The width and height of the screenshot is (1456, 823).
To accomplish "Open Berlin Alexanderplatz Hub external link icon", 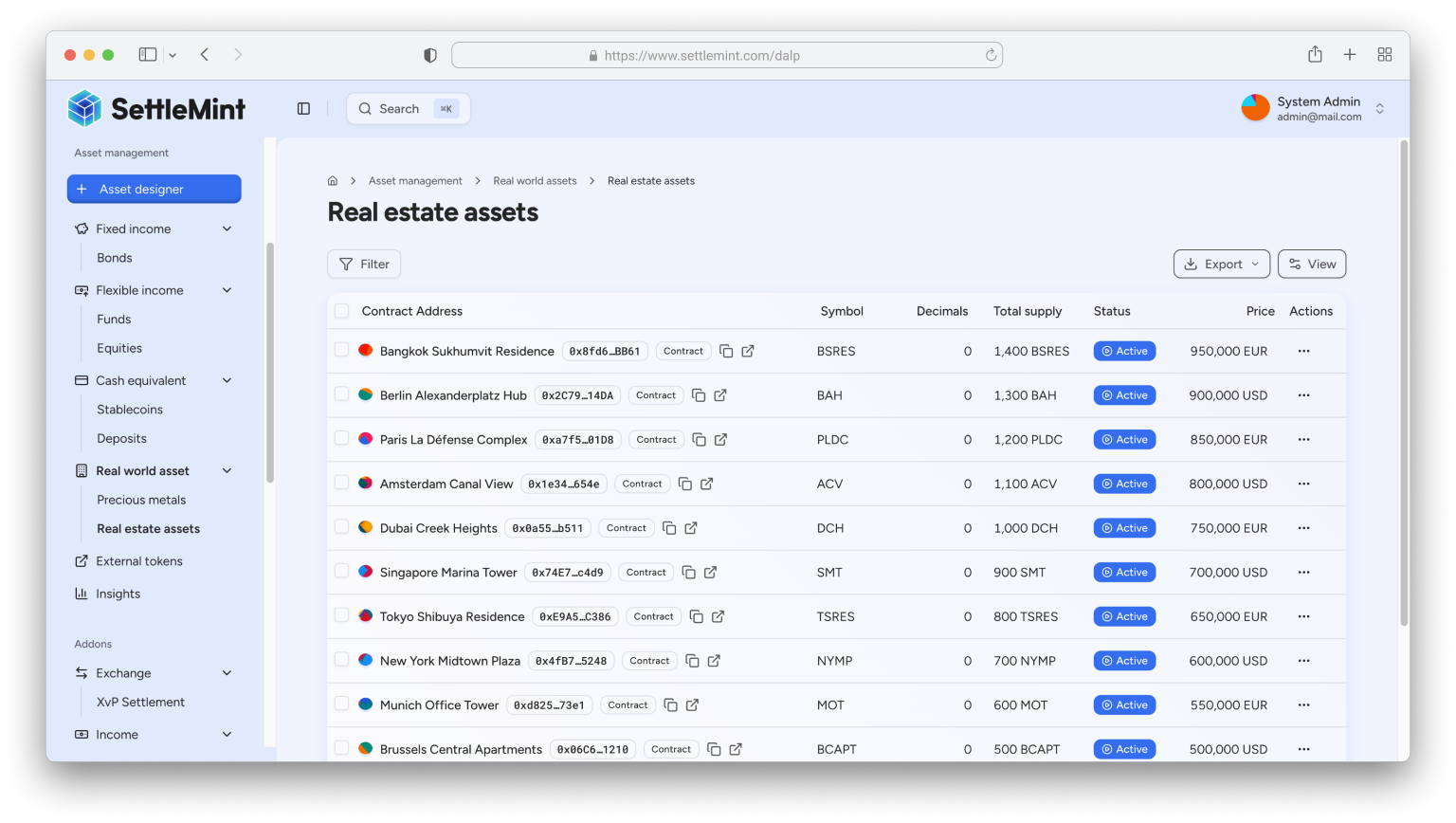I will click(x=720, y=395).
